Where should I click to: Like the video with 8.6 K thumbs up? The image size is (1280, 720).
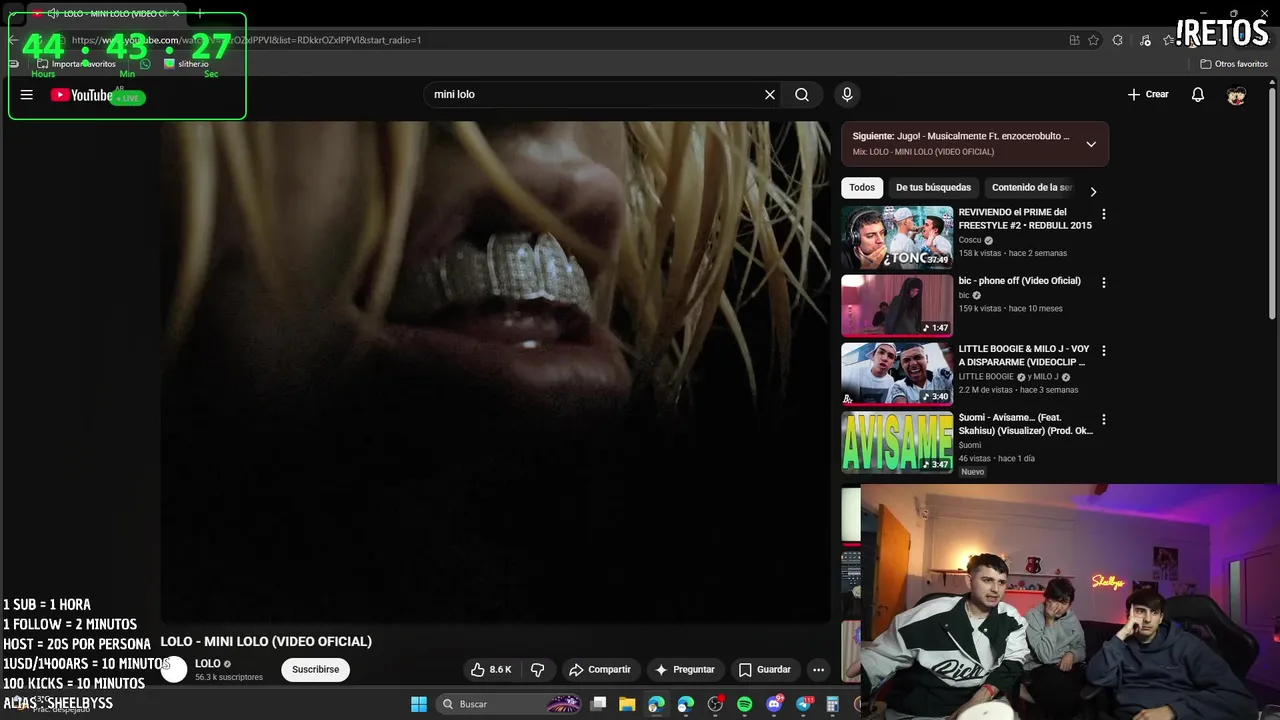[491, 670]
